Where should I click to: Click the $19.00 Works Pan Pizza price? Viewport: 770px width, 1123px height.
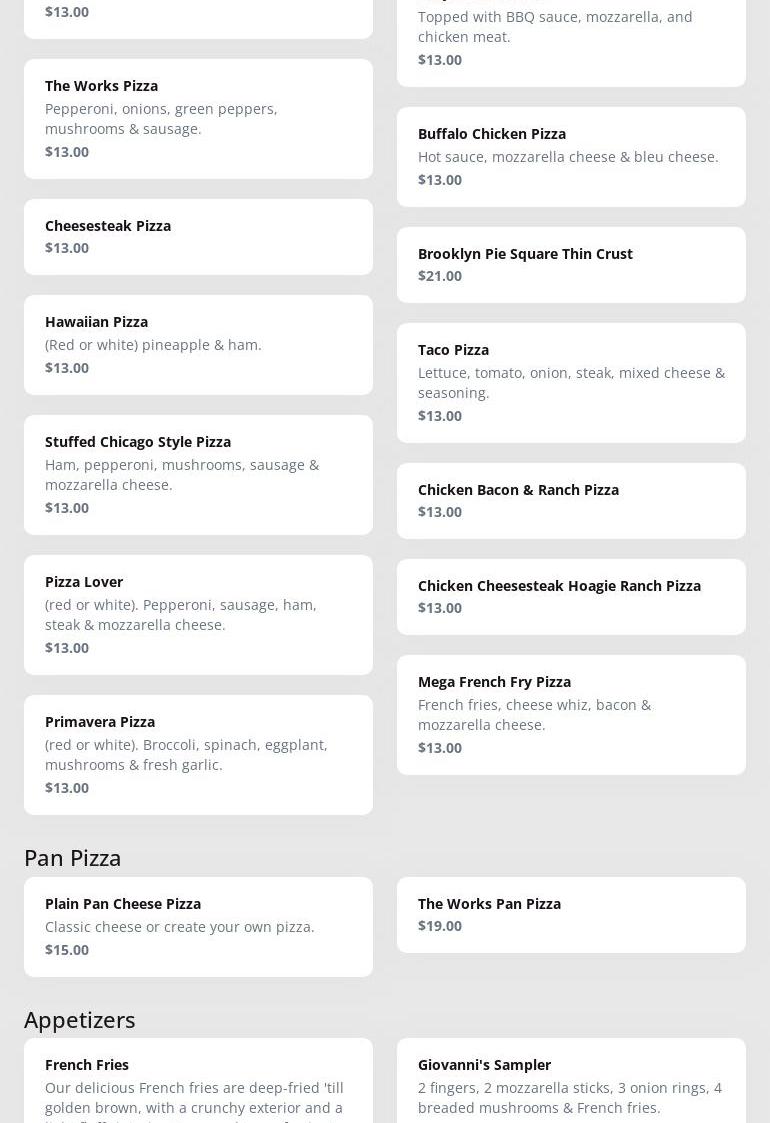(x=440, y=926)
